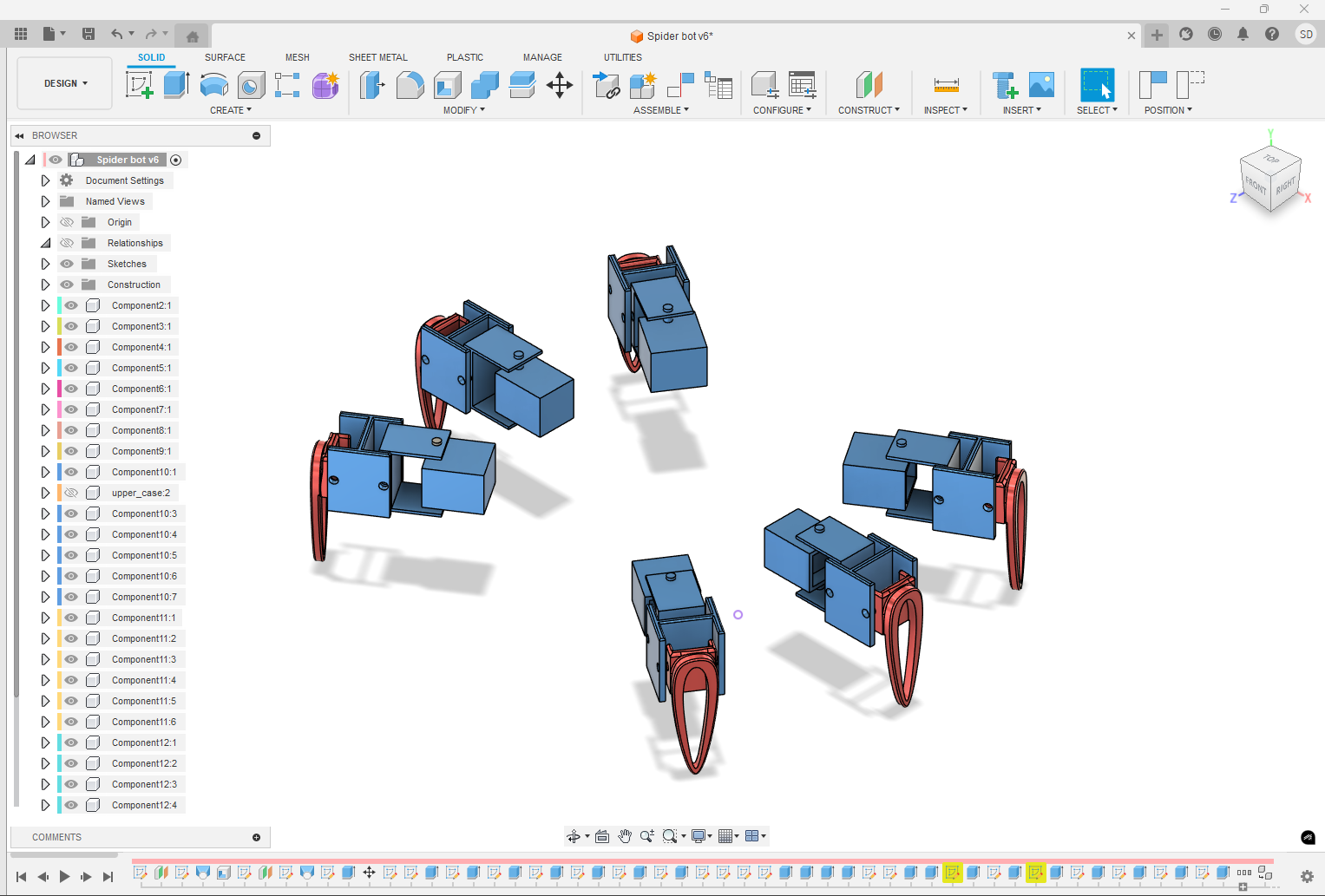The height and width of the screenshot is (896, 1325).
Task: Click the TOP face of the ViewCube
Action: 1271,160
